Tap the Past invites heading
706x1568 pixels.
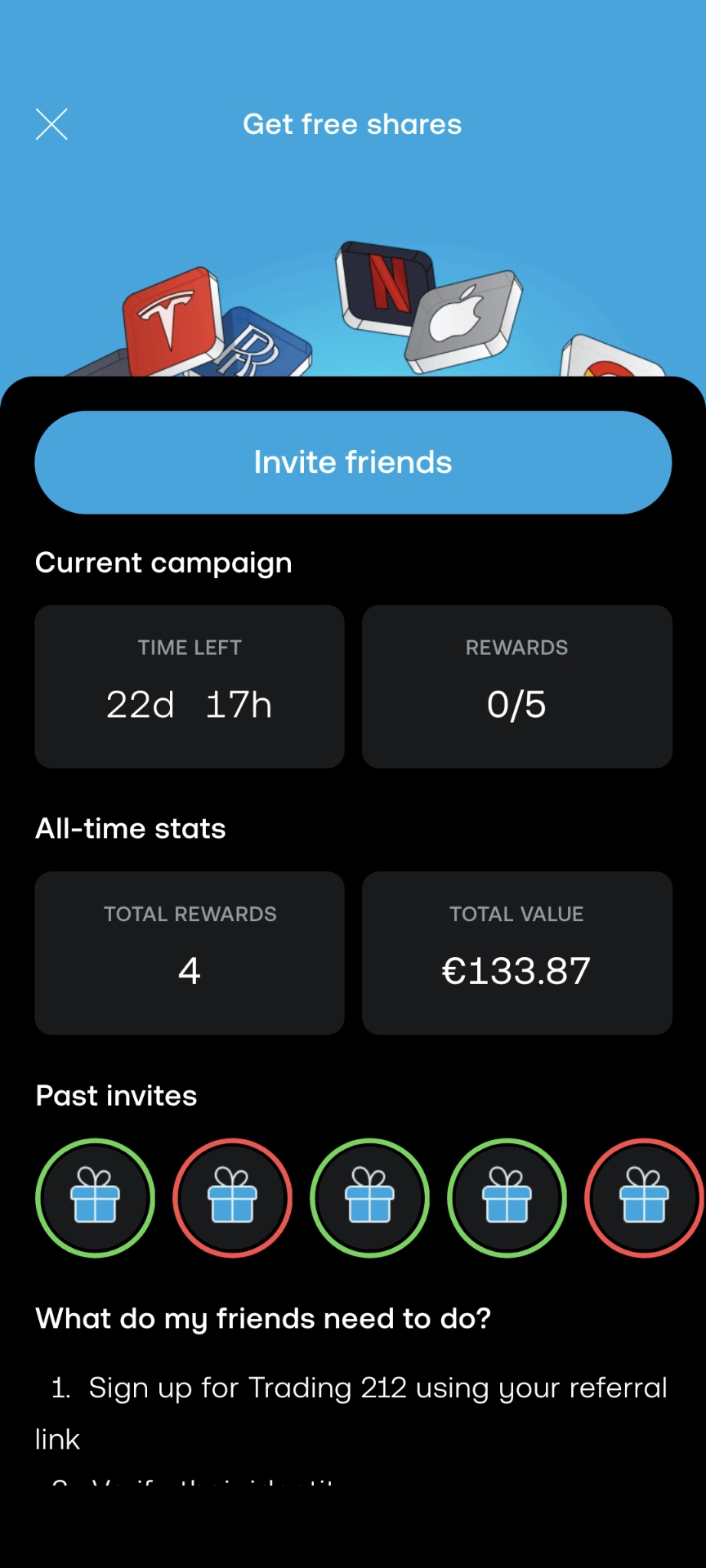[x=117, y=1096]
